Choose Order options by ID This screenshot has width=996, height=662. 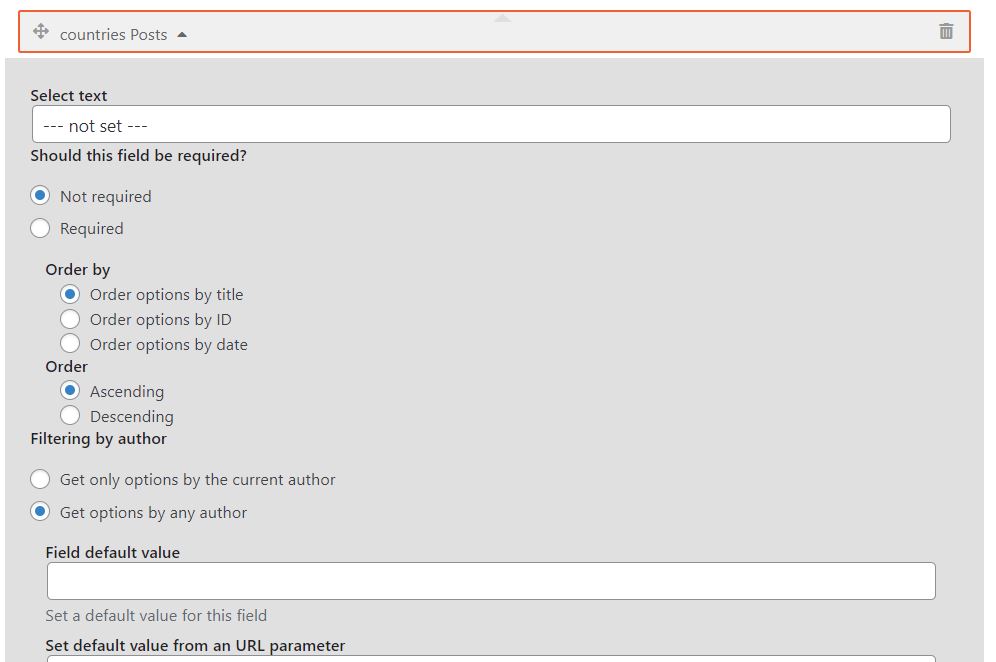(x=70, y=319)
